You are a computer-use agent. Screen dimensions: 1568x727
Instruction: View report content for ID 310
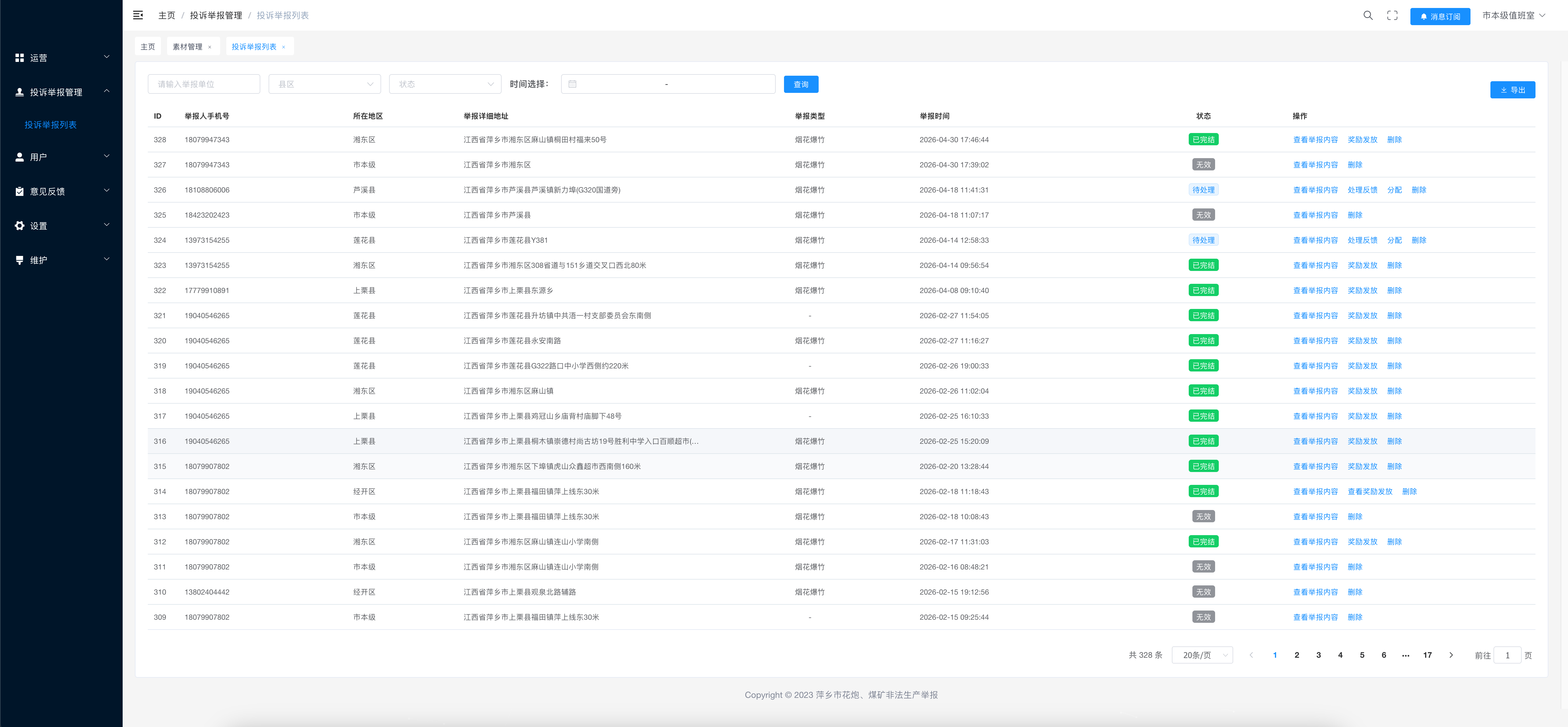click(1315, 592)
